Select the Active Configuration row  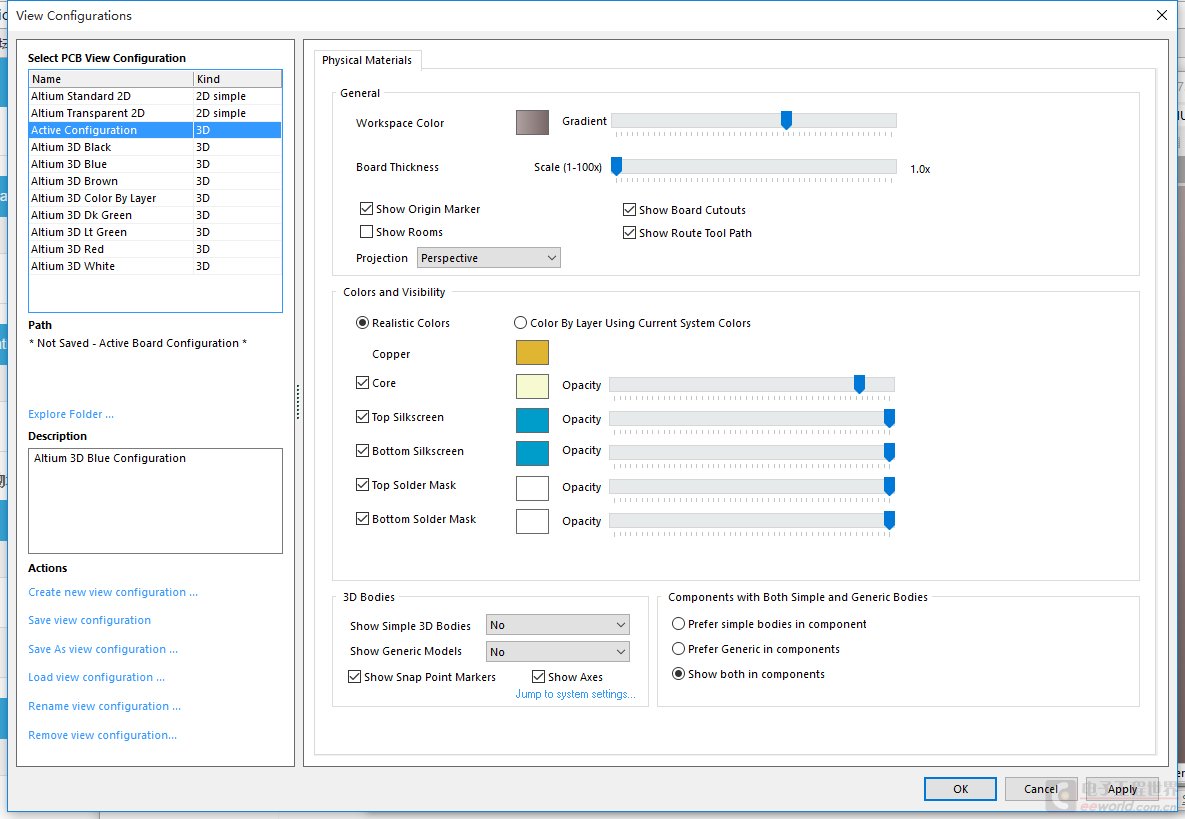tap(155, 130)
